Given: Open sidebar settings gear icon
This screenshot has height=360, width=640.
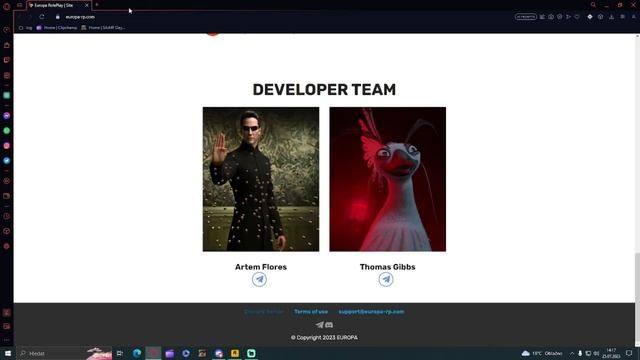Looking at the screenshot, I should pos(7,246).
